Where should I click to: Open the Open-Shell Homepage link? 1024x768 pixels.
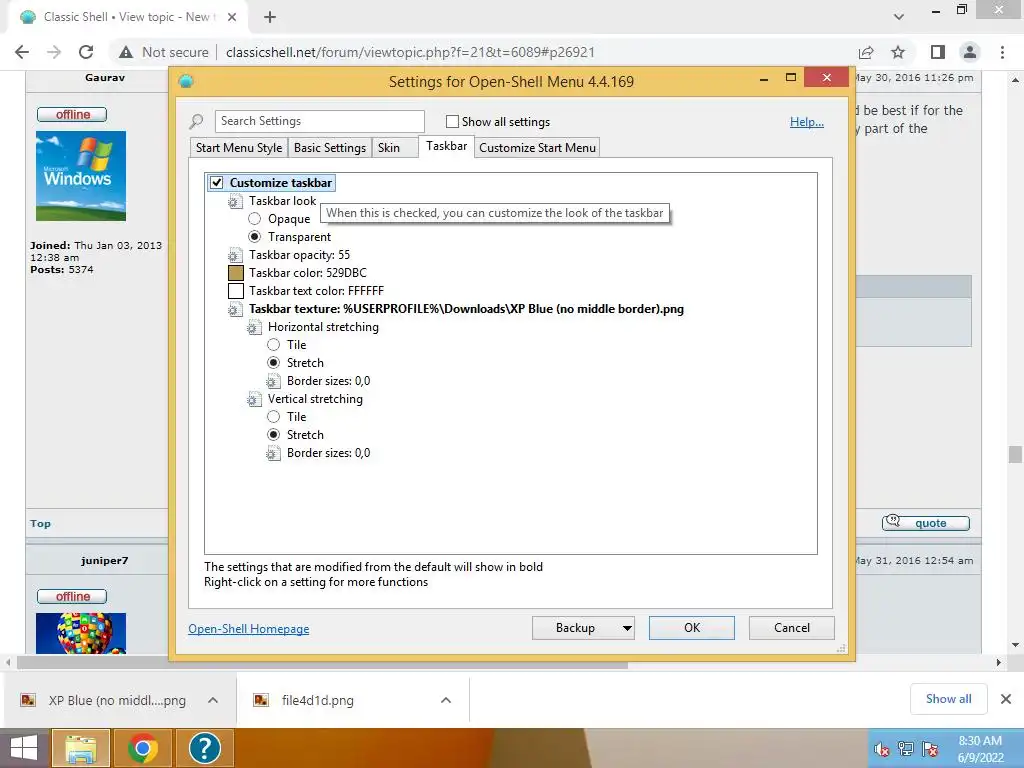[249, 629]
